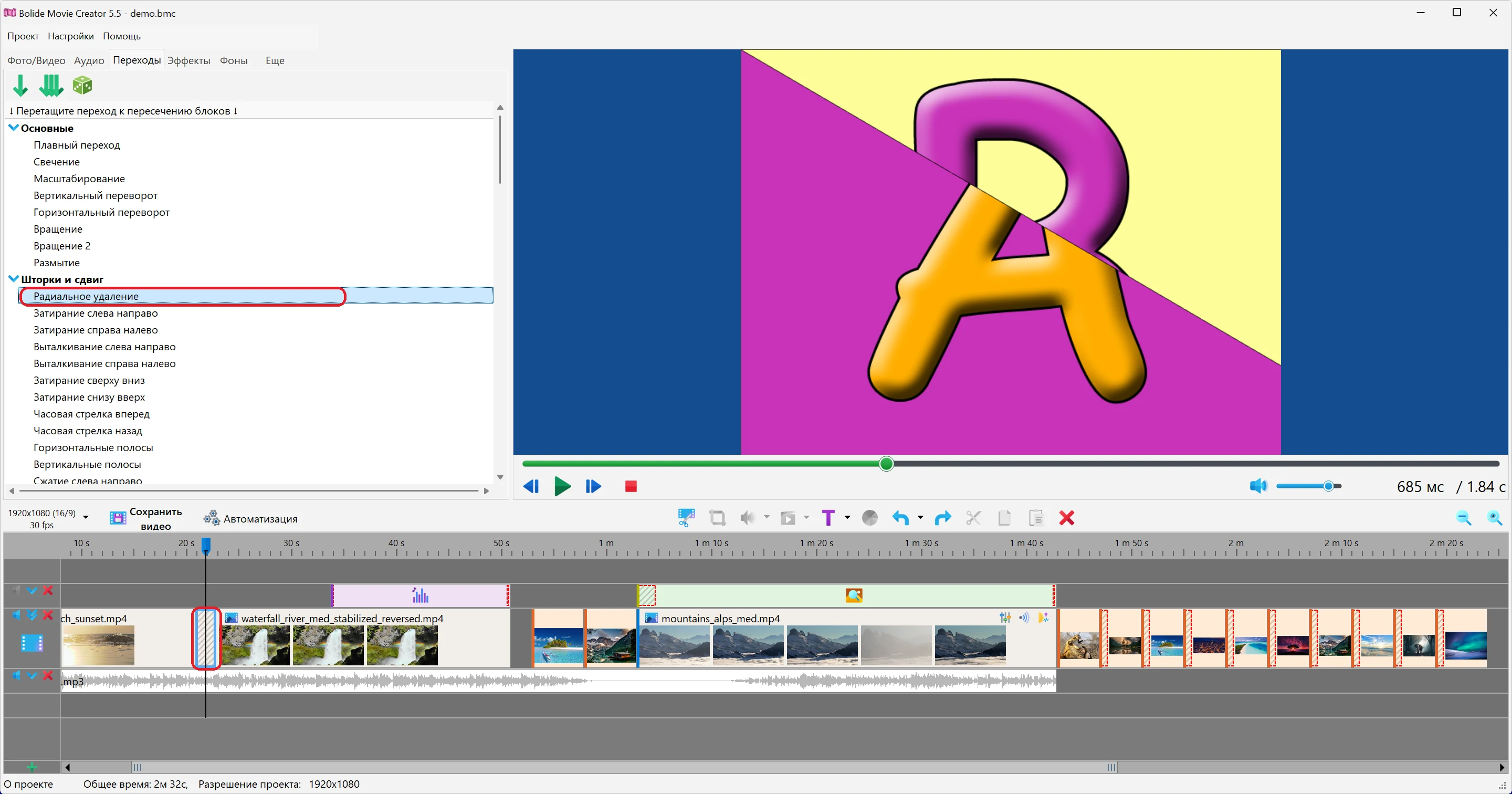Open the Автоматизация button
Screen dimensions: 1512x794
click(x=250, y=518)
